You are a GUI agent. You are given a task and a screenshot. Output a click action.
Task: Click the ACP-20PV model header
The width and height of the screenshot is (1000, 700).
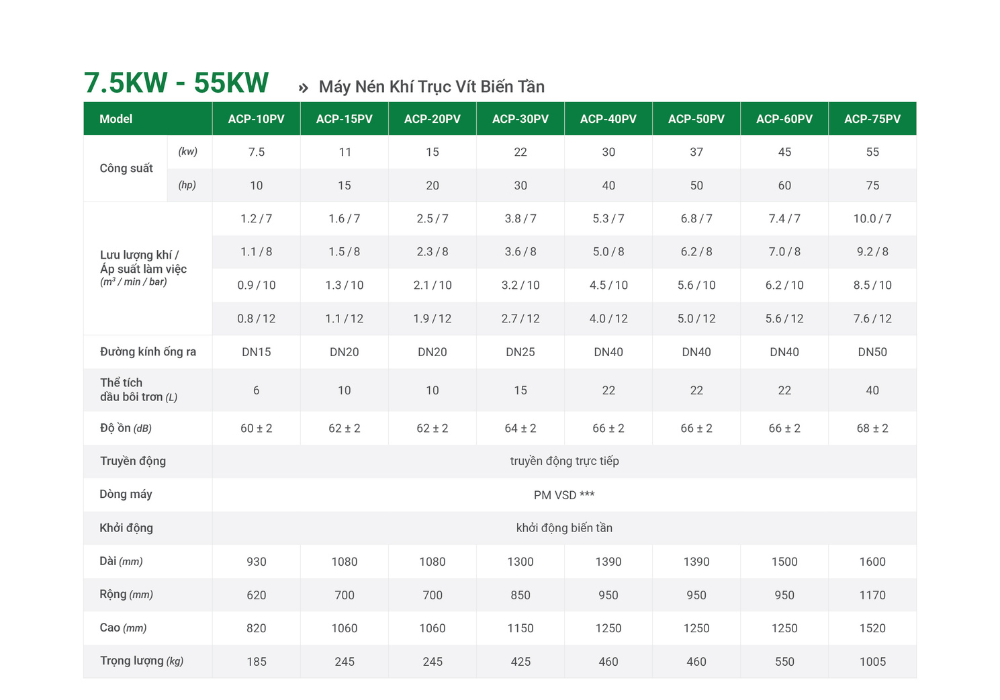click(x=432, y=119)
